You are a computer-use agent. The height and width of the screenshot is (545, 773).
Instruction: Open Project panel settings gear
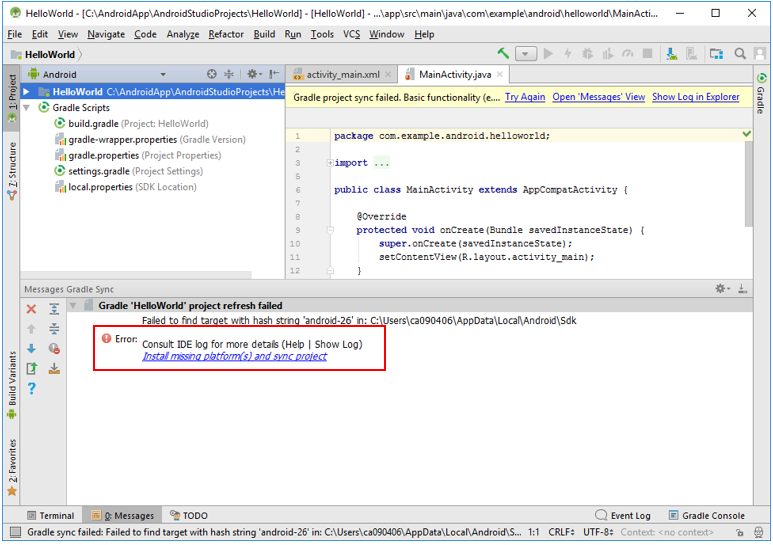pyautogui.click(x=254, y=74)
